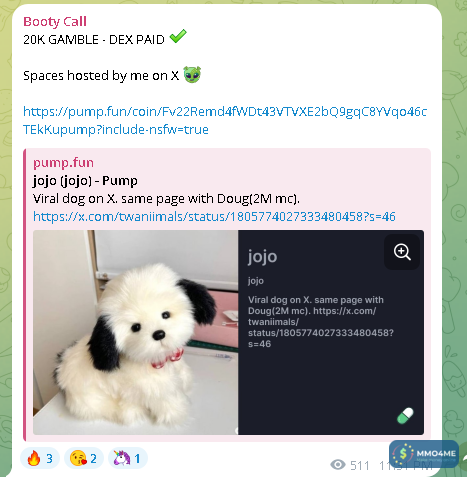Viewport: 467px width, 477px height.
Task: Open the pump.fun coin URL link
Action: tap(225, 120)
